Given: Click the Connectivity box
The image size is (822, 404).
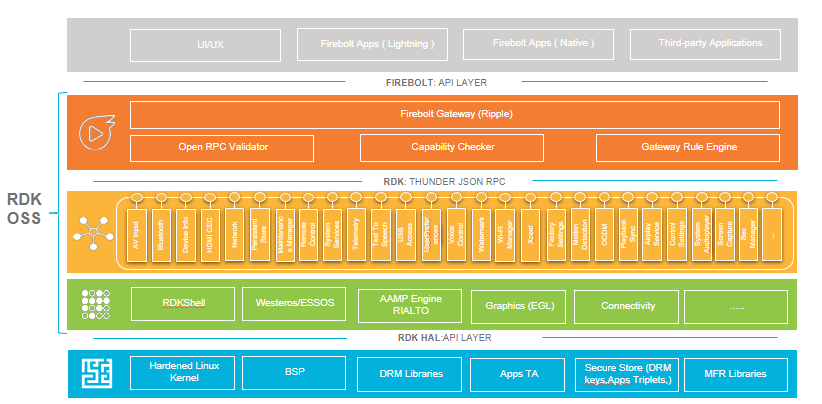Looking at the screenshot, I should [x=628, y=306].
